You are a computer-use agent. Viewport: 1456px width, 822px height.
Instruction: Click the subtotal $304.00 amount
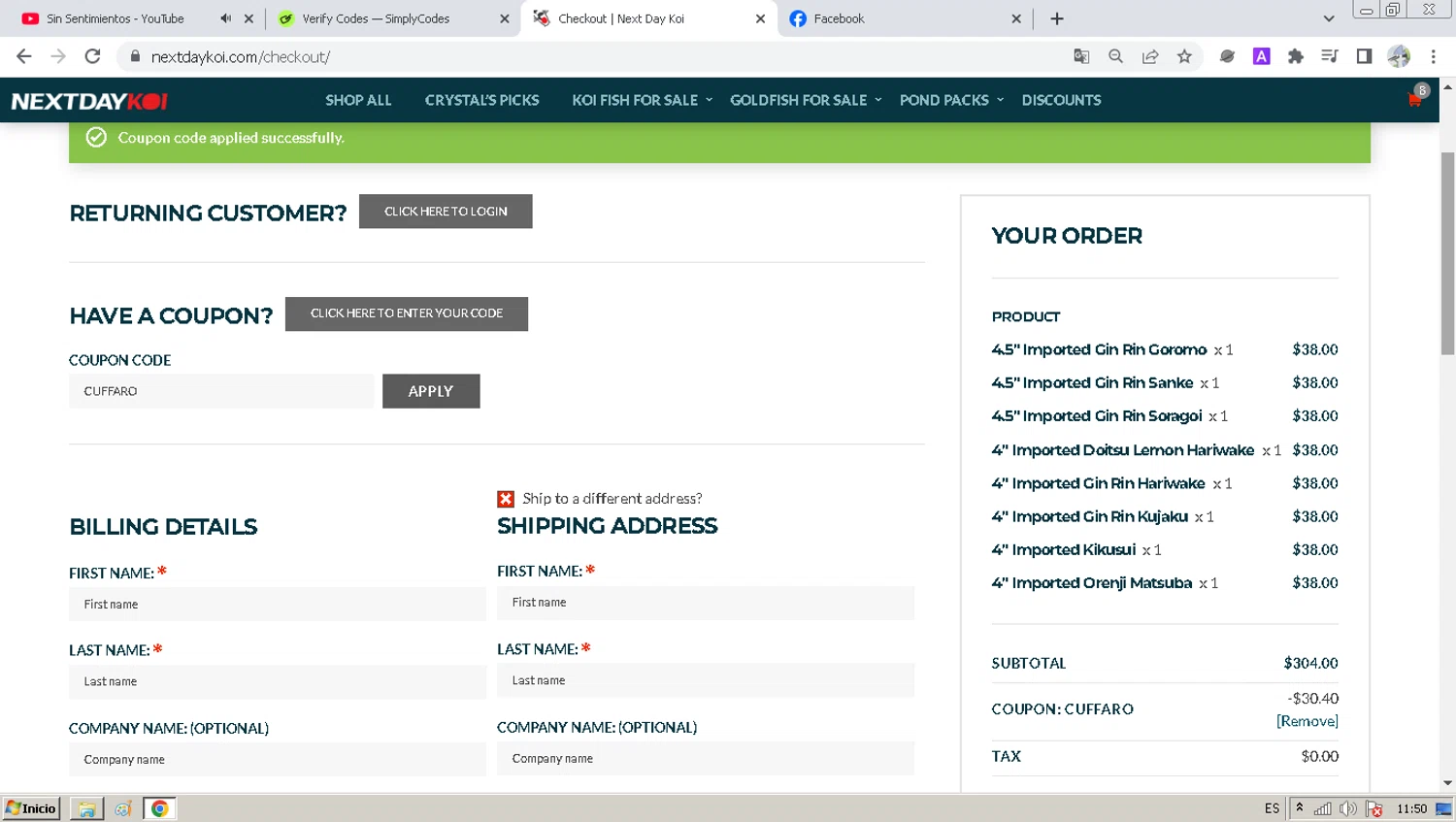click(x=1310, y=663)
